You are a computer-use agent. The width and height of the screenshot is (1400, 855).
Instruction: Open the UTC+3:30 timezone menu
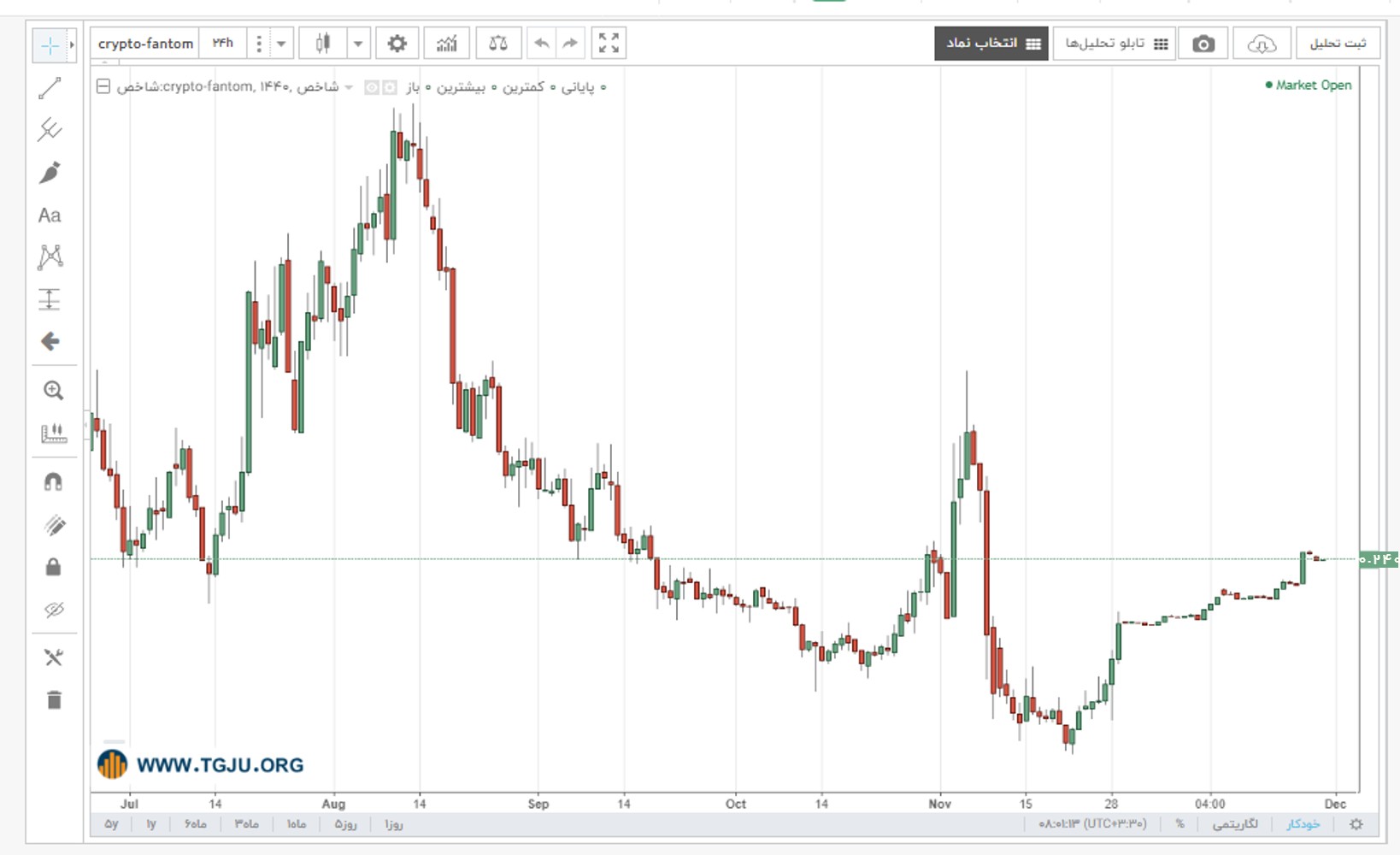[1093, 824]
